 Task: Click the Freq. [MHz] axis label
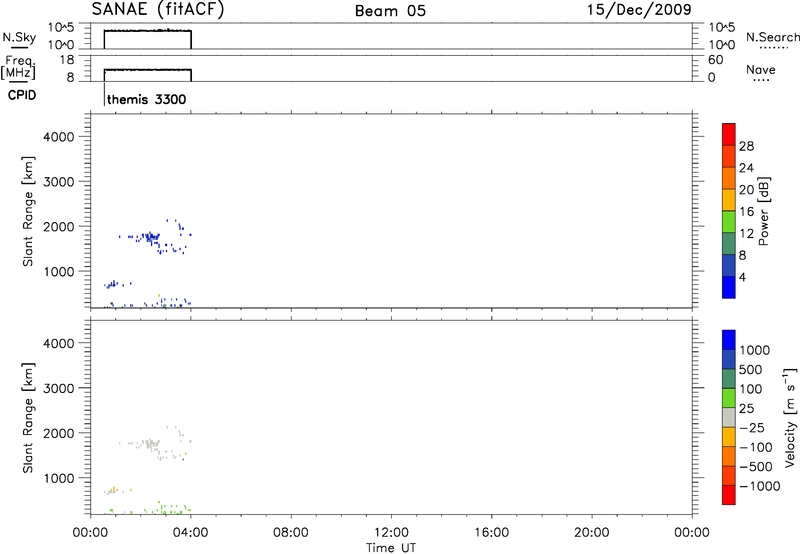[x=18, y=67]
